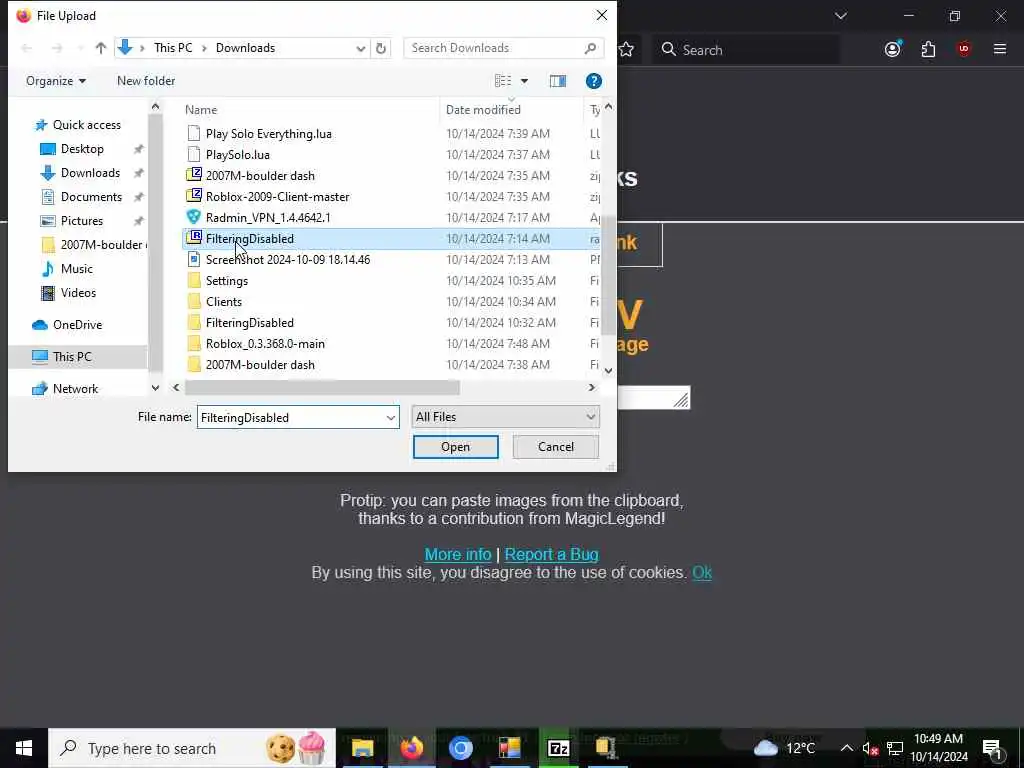This screenshot has width=1024, height=768.
Task: Select Roblox_0.3.368.0-main folder
Action: 265,344
